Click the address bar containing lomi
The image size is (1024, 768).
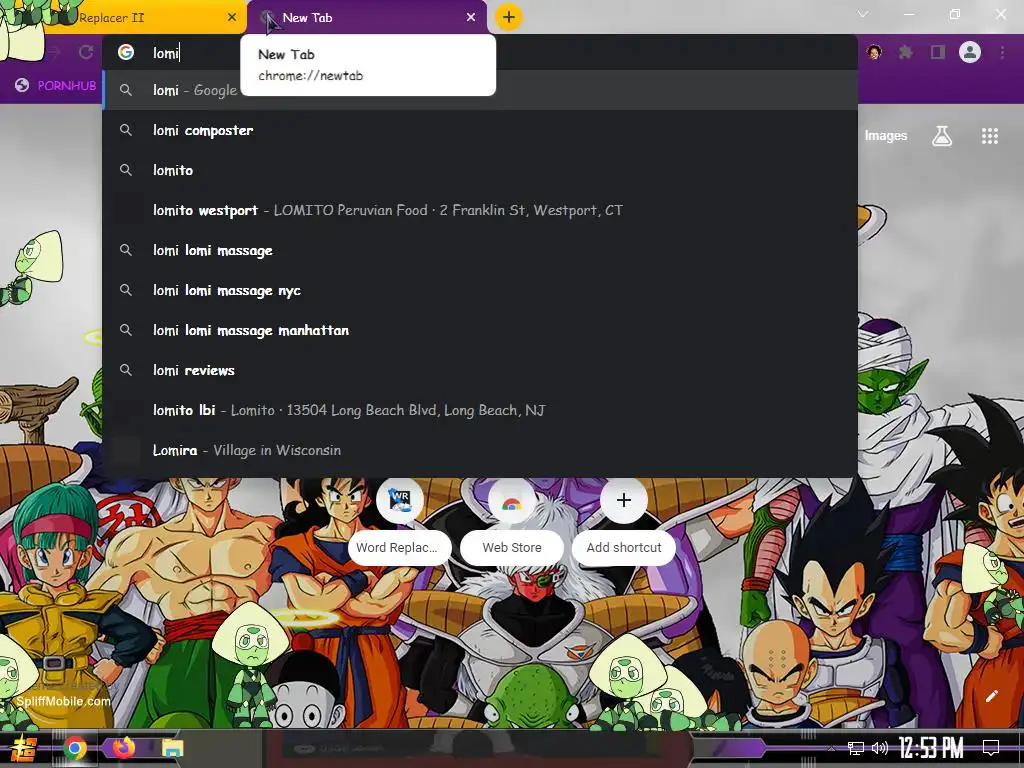pos(480,52)
